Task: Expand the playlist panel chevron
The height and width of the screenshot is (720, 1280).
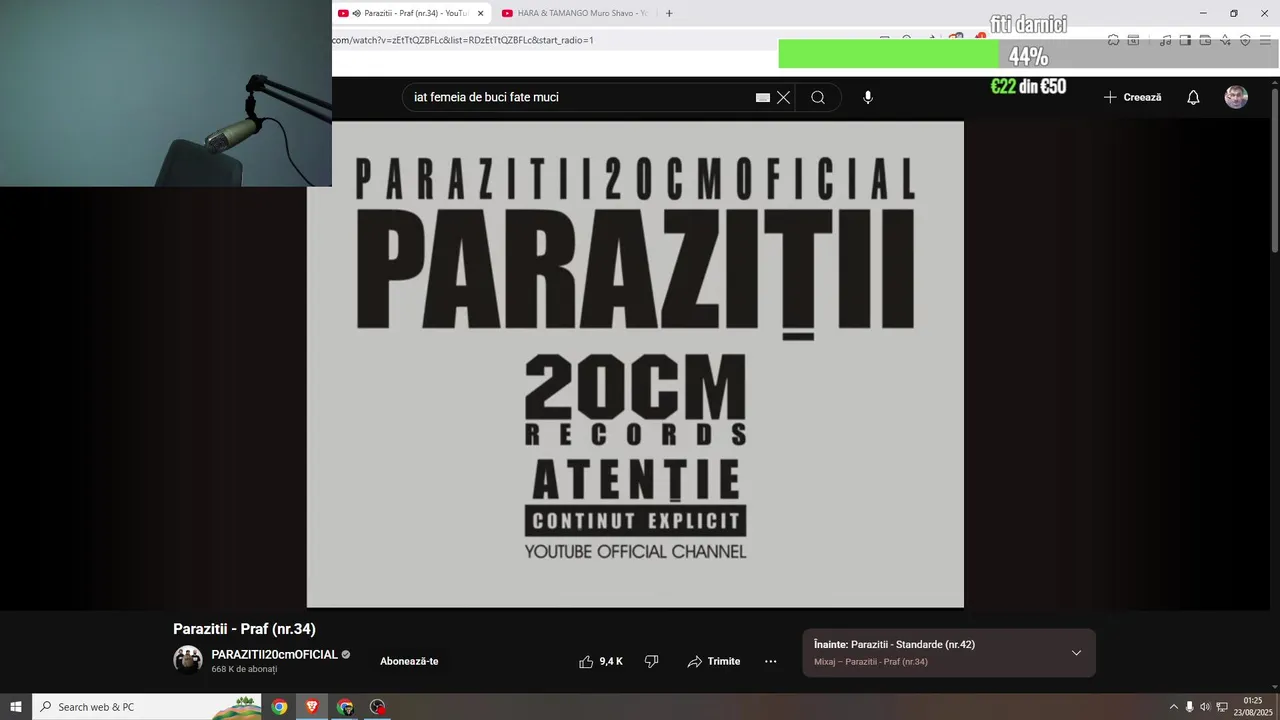Action: (1076, 653)
